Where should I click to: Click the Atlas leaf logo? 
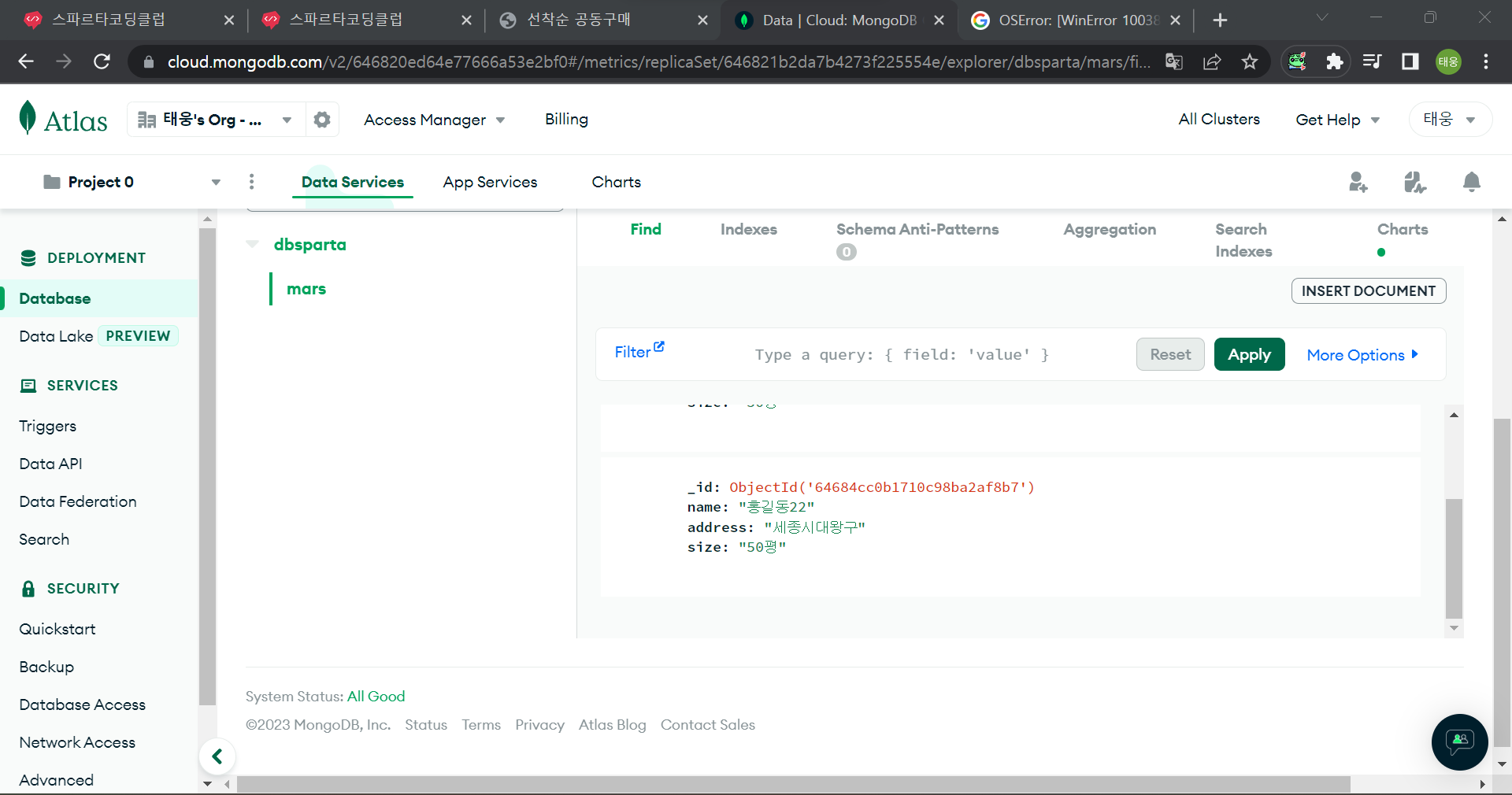(28, 118)
